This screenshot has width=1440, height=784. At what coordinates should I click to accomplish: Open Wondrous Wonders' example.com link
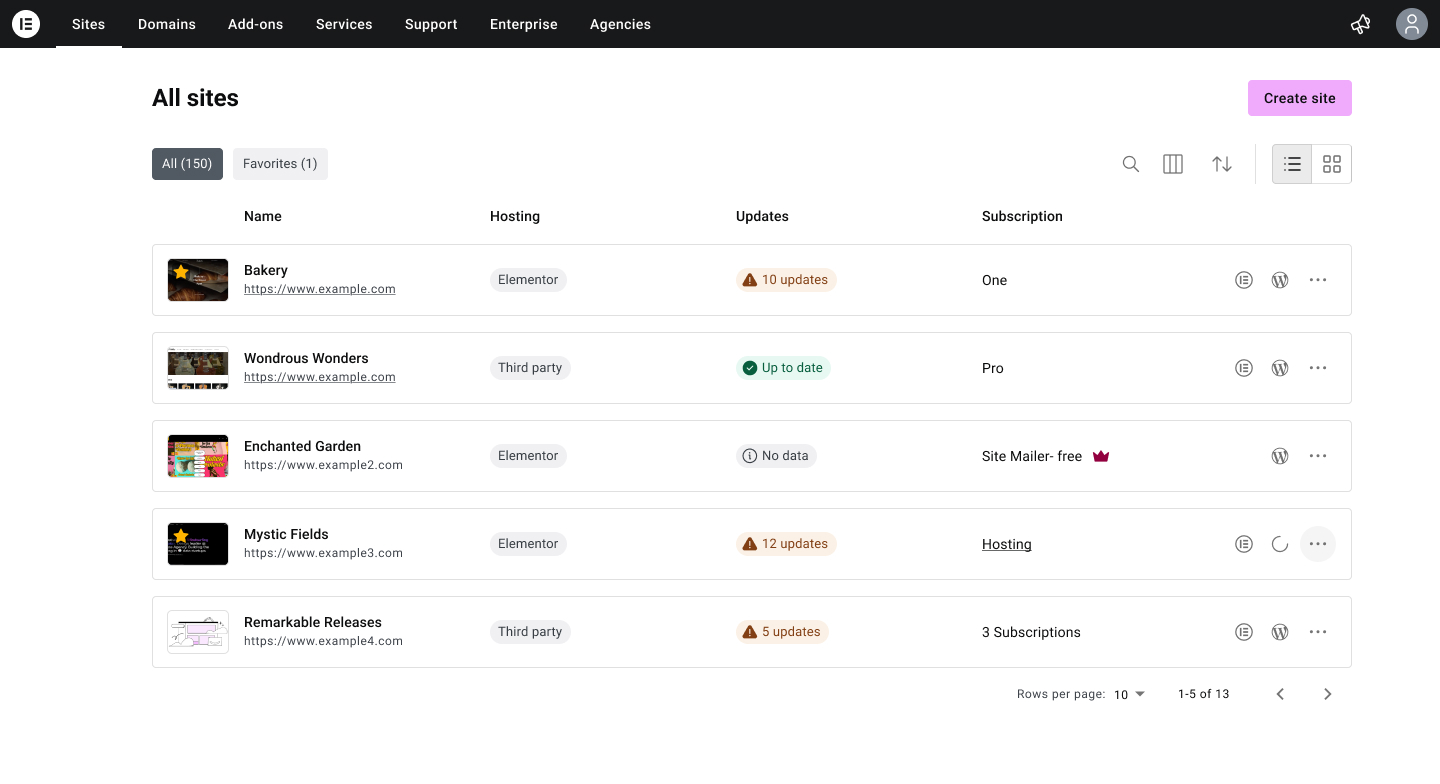(320, 377)
